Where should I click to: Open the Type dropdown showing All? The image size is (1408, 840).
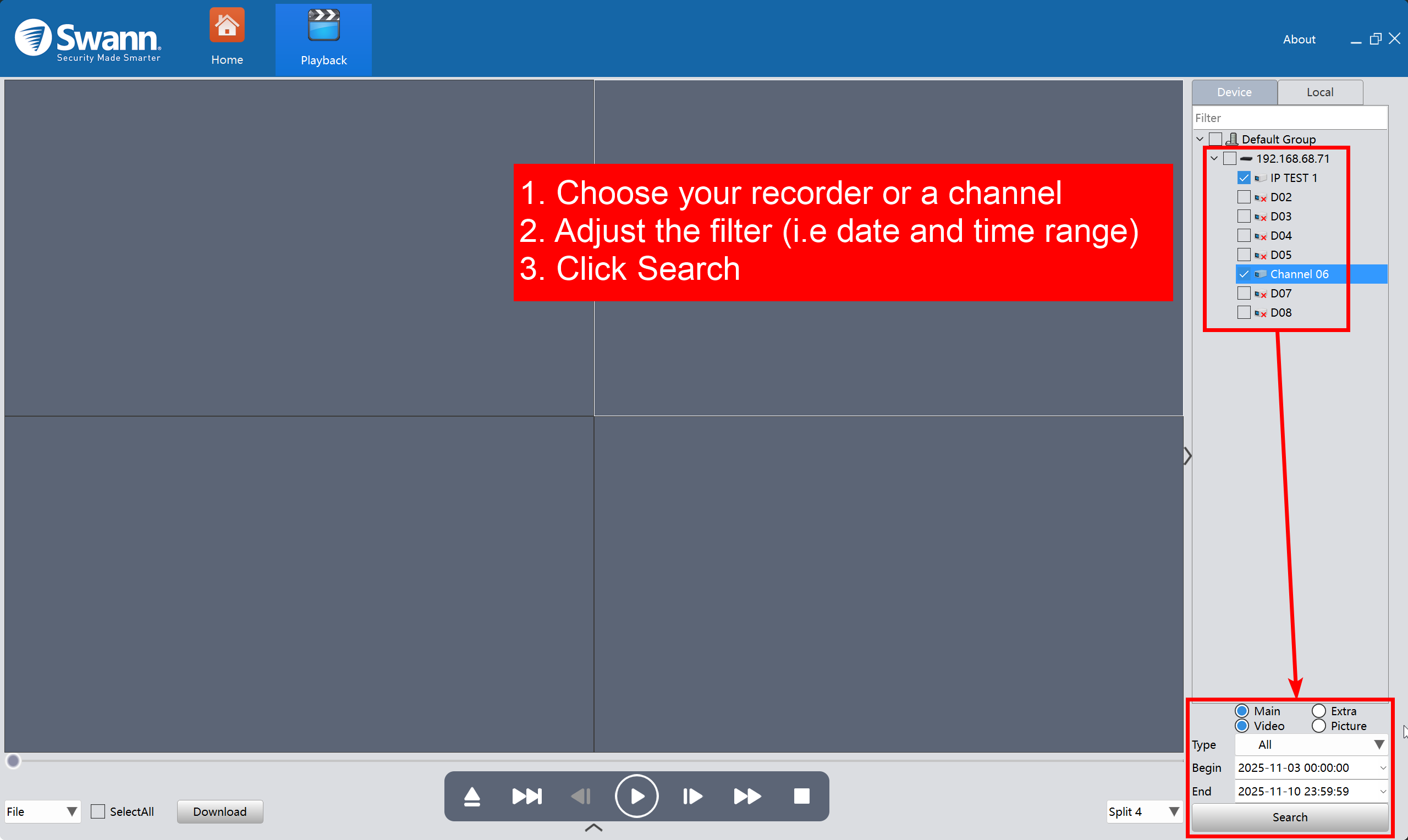(1311, 745)
